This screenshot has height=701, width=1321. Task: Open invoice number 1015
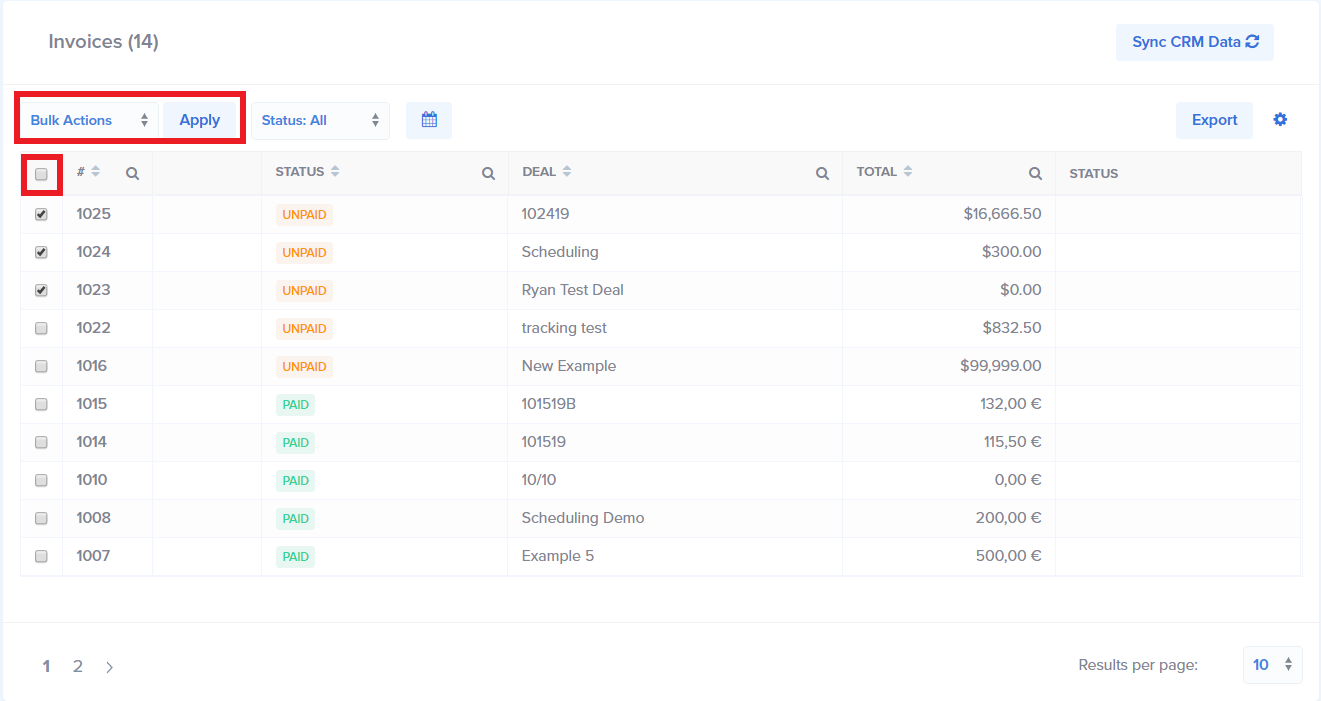point(92,404)
